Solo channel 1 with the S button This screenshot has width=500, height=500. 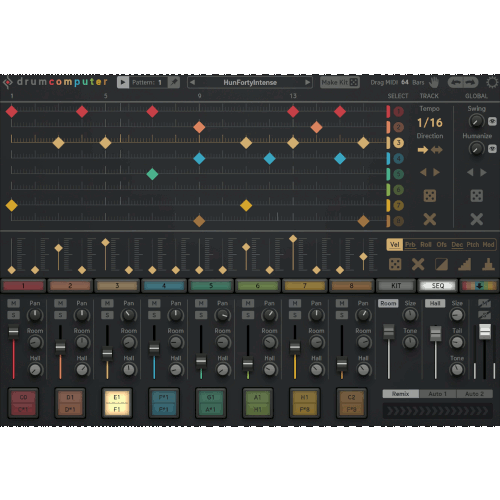click(x=13, y=315)
